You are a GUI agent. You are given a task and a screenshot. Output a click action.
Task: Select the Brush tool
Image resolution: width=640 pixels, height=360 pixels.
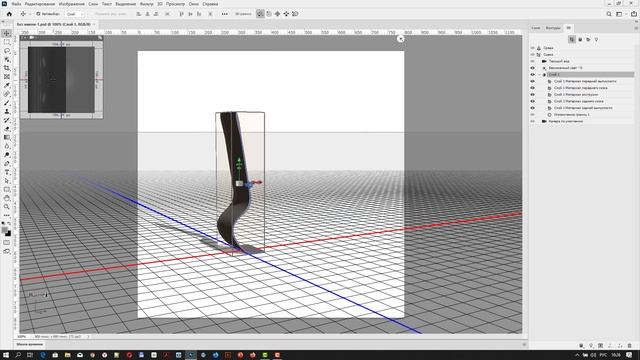click(7, 103)
